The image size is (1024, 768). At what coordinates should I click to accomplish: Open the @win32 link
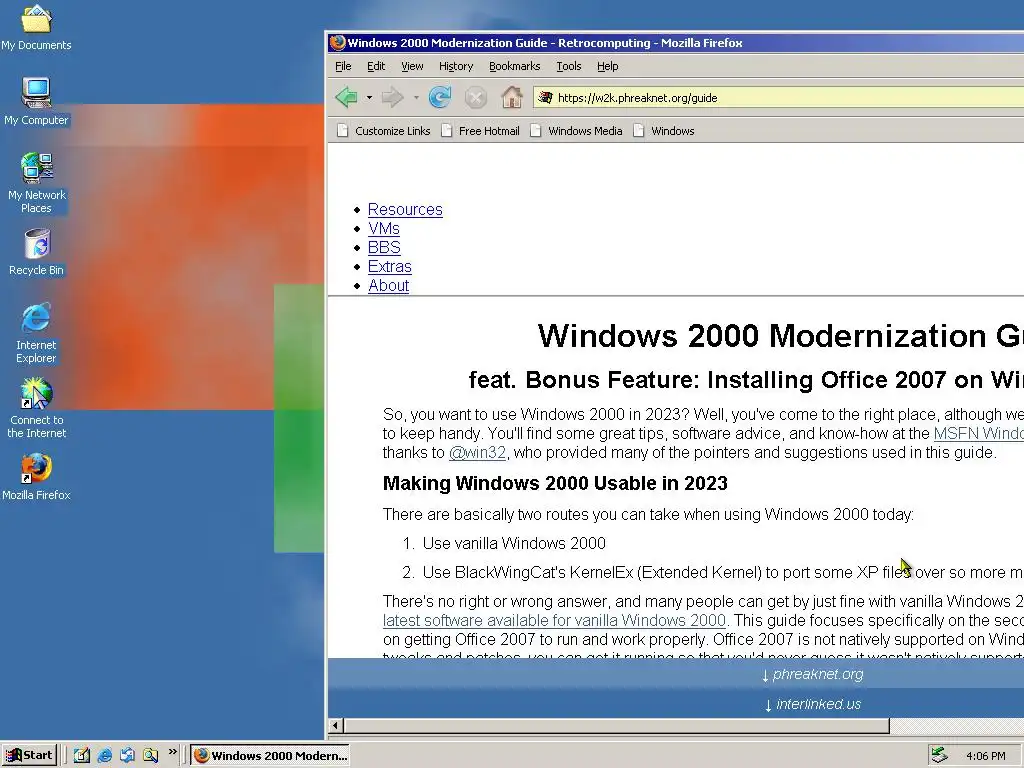click(x=477, y=452)
